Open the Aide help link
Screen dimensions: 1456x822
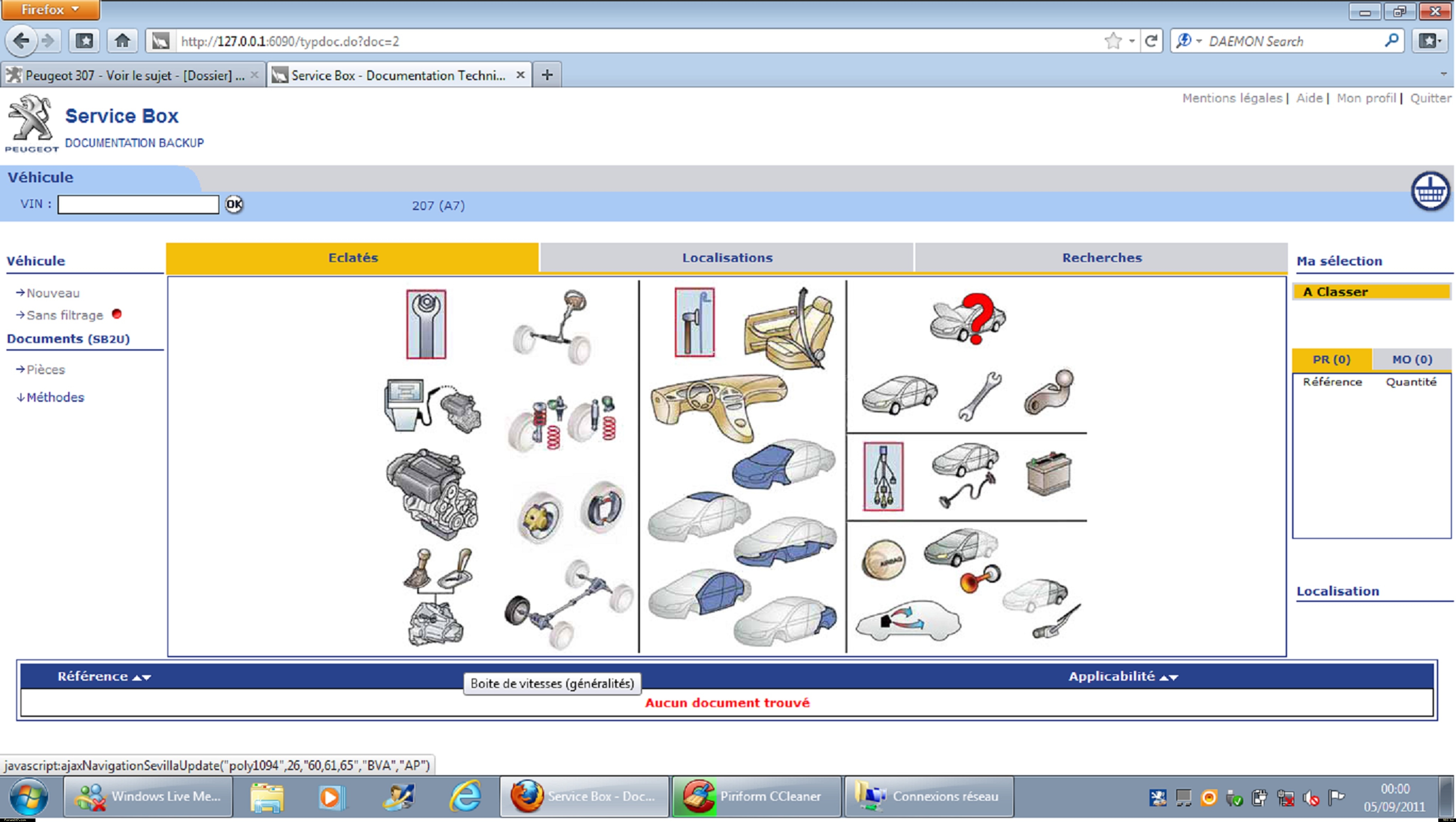pos(1309,98)
